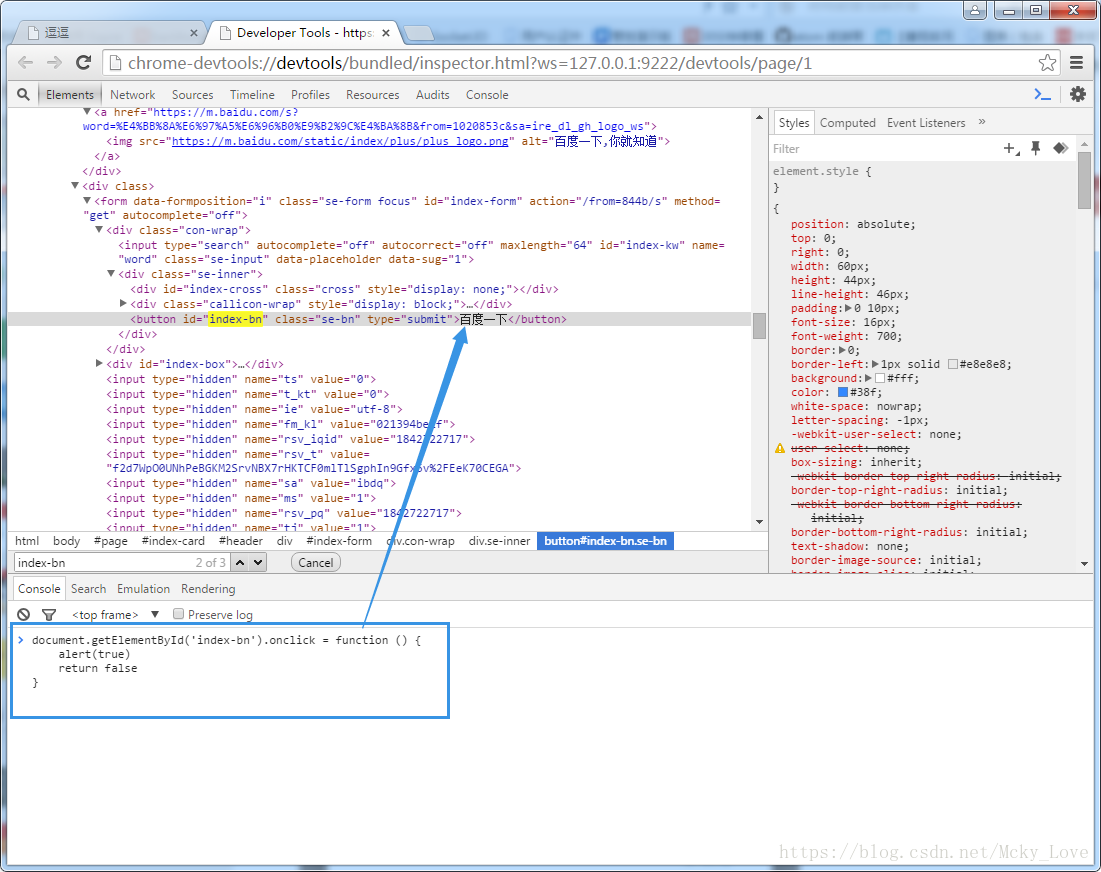Click the user profile icon in title bar
The height and width of the screenshot is (872, 1101).
coord(975,11)
